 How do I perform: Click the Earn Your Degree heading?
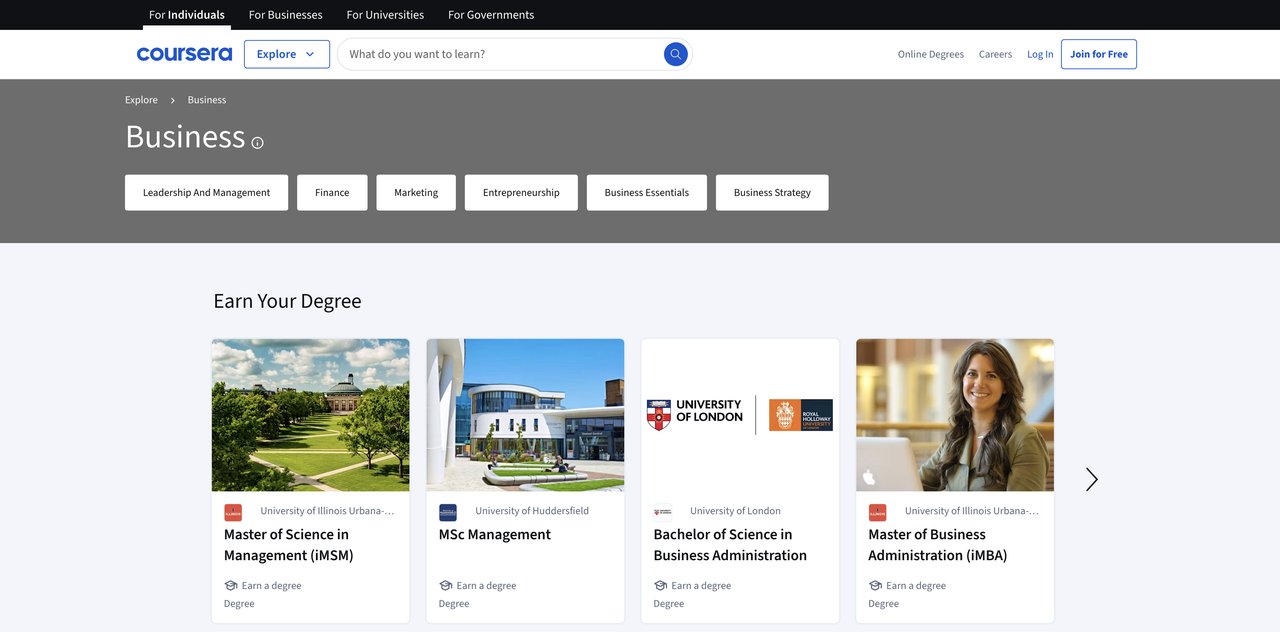287,301
